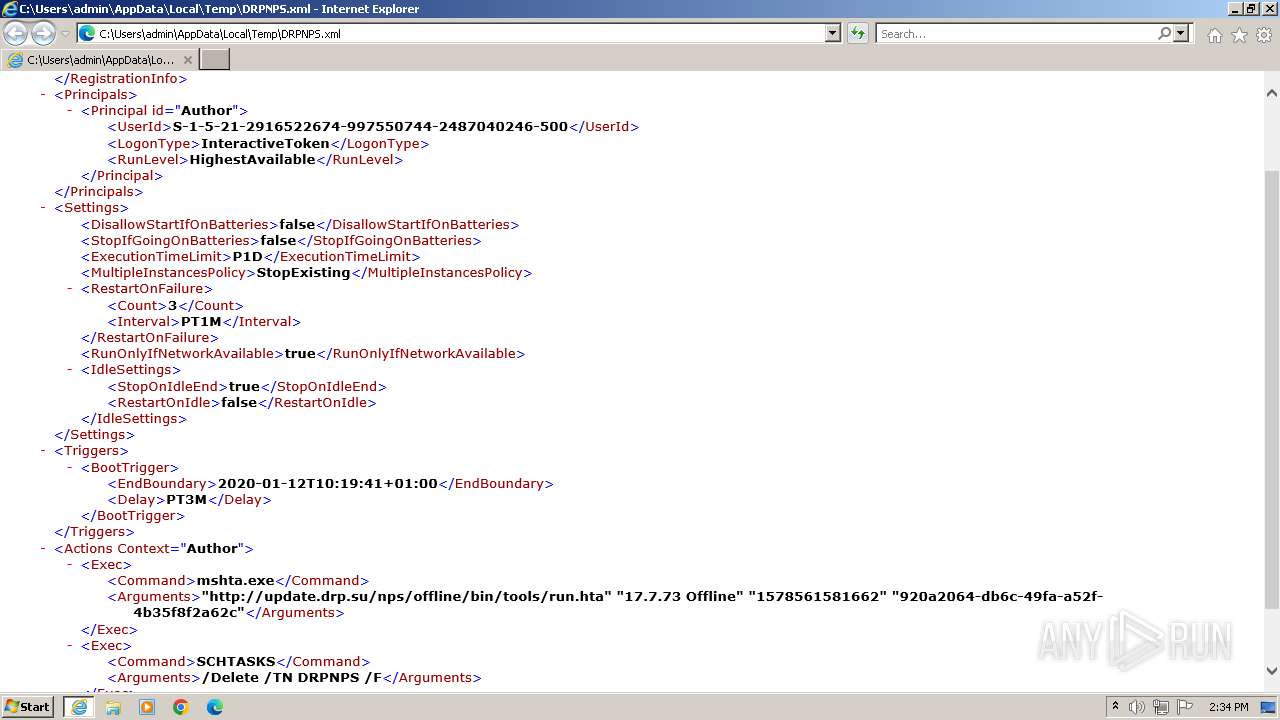The height and width of the screenshot is (720, 1280).
Task: Click Internet Explorer taskbar icon
Action: click(79, 707)
